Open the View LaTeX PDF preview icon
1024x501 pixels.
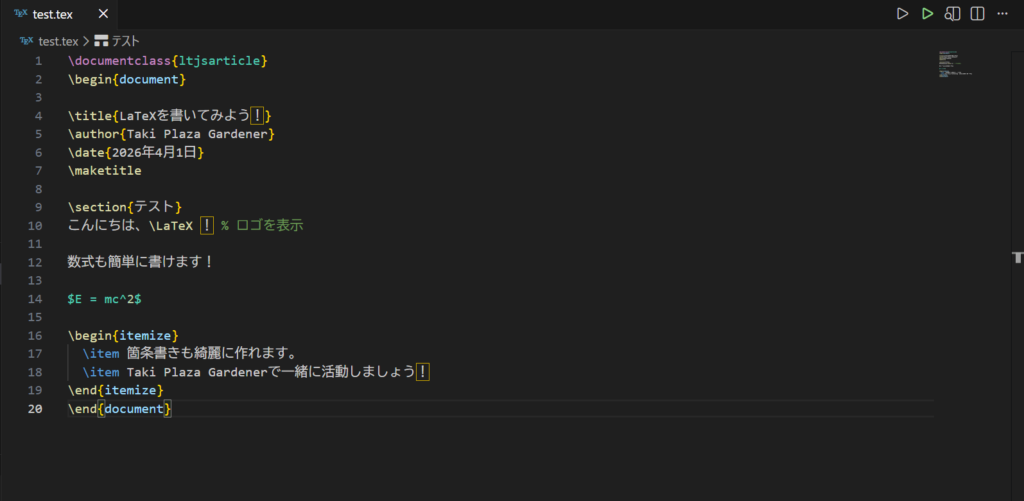click(953, 14)
